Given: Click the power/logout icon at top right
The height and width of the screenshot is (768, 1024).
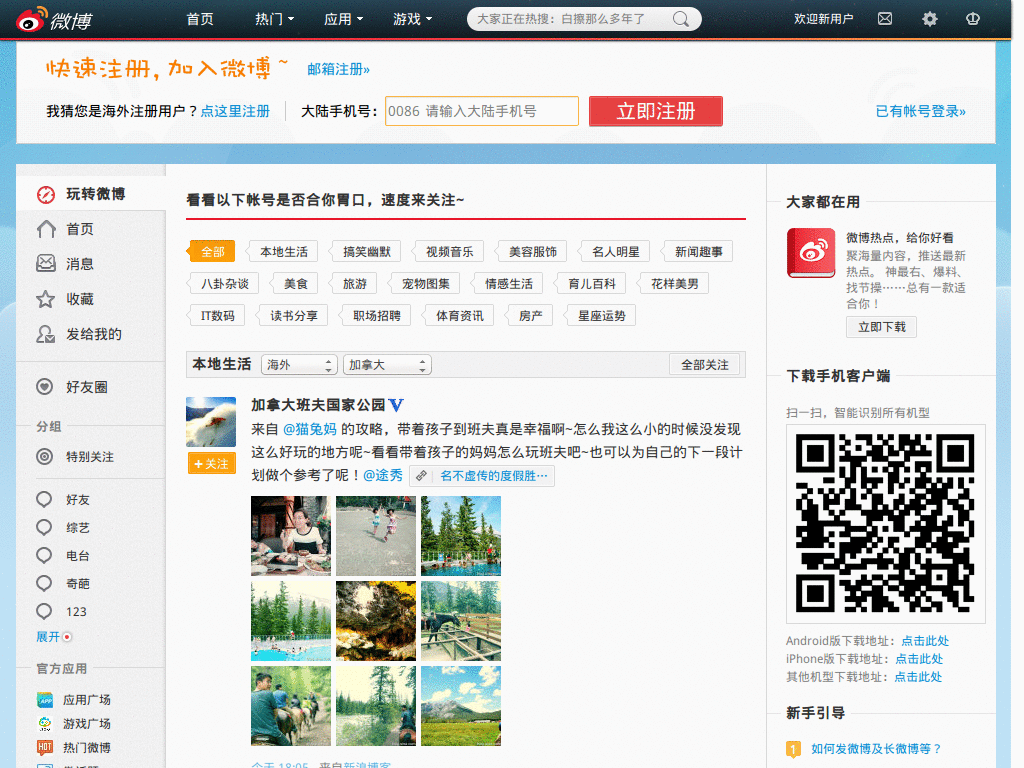Looking at the screenshot, I should tap(972, 19).
